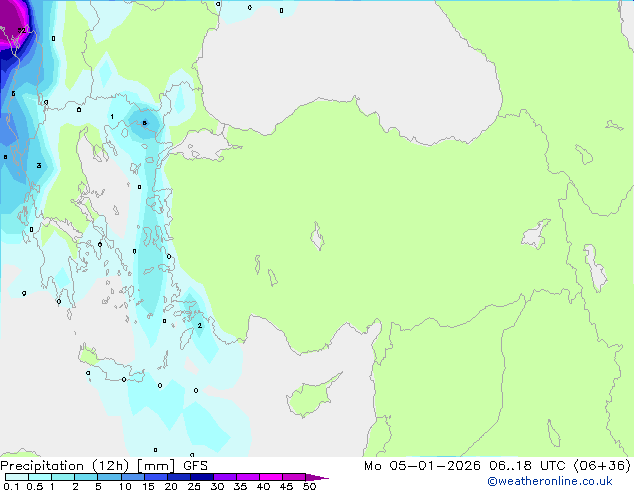Select the 0.1 mm legend color swatch
This screenshot has width=634, height=490.
17,477
